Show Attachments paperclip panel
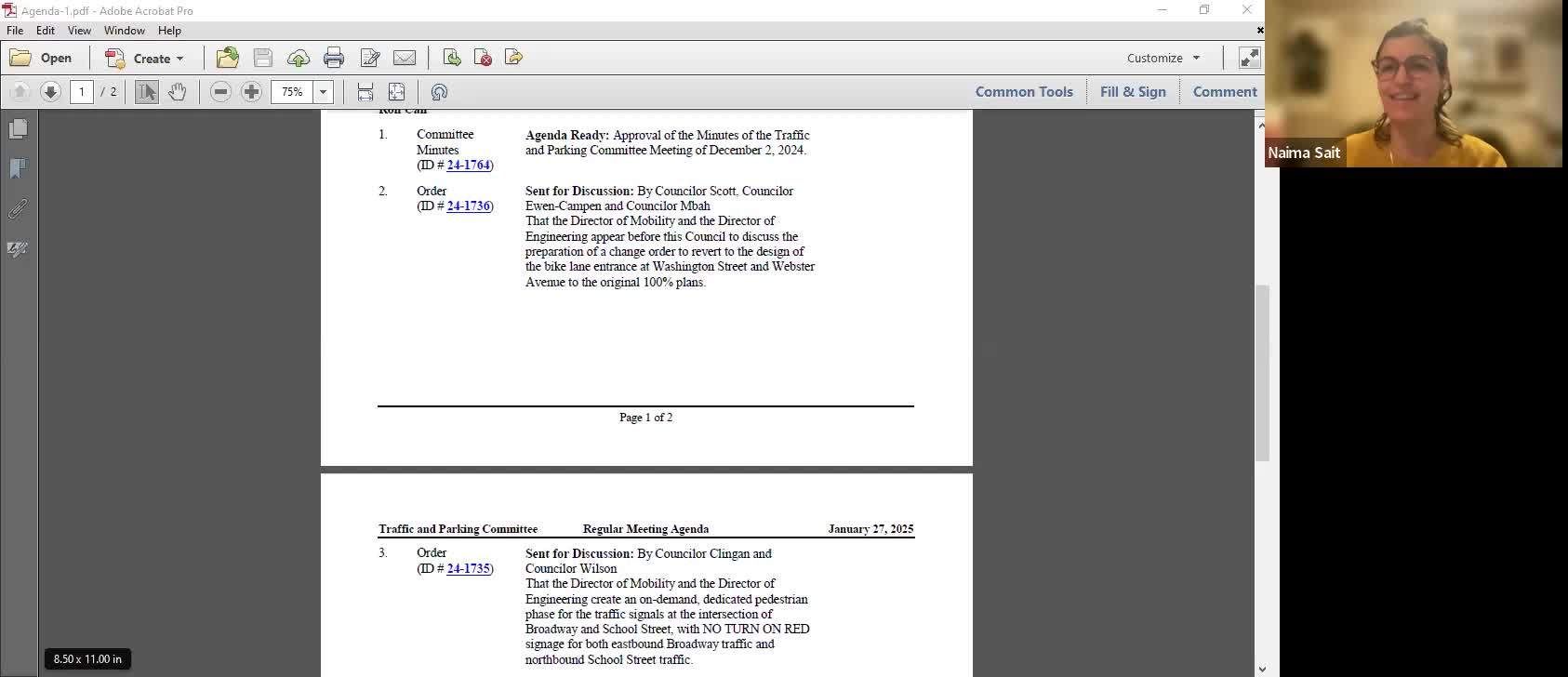Image resolution: width=1568 pixels, height=677 pixels. tap(18, 209)
